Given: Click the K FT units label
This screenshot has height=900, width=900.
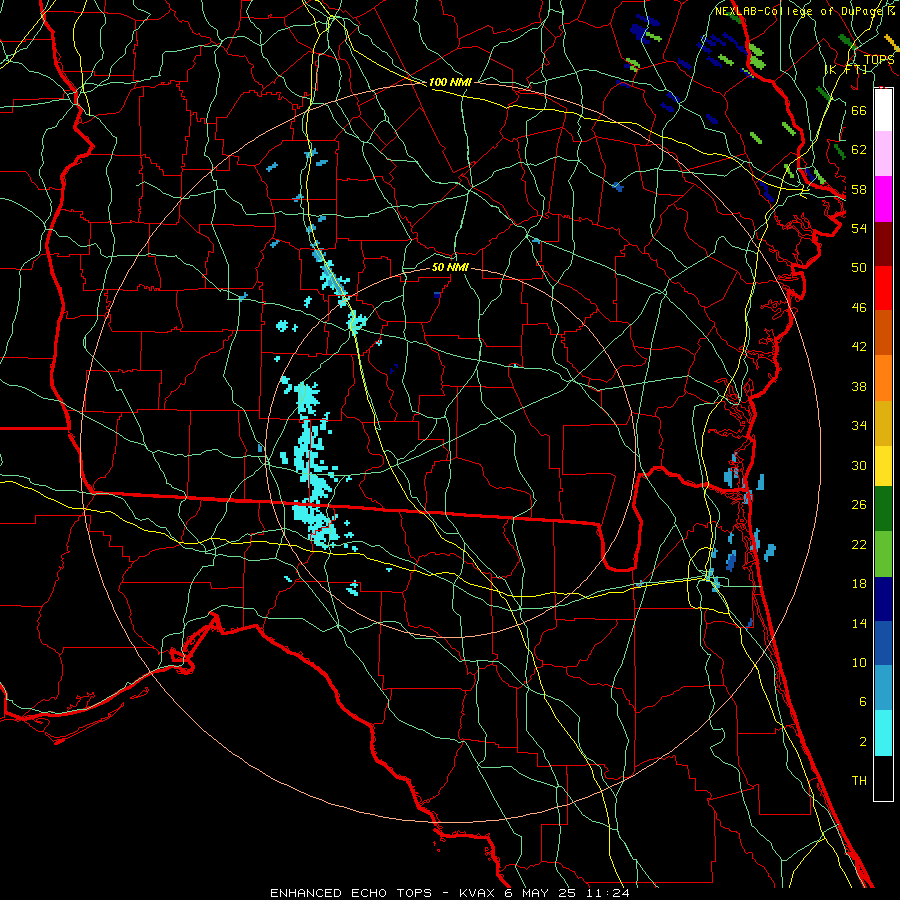Looking at the screenshot, I should pyautogui.click(x=847, y=70).
